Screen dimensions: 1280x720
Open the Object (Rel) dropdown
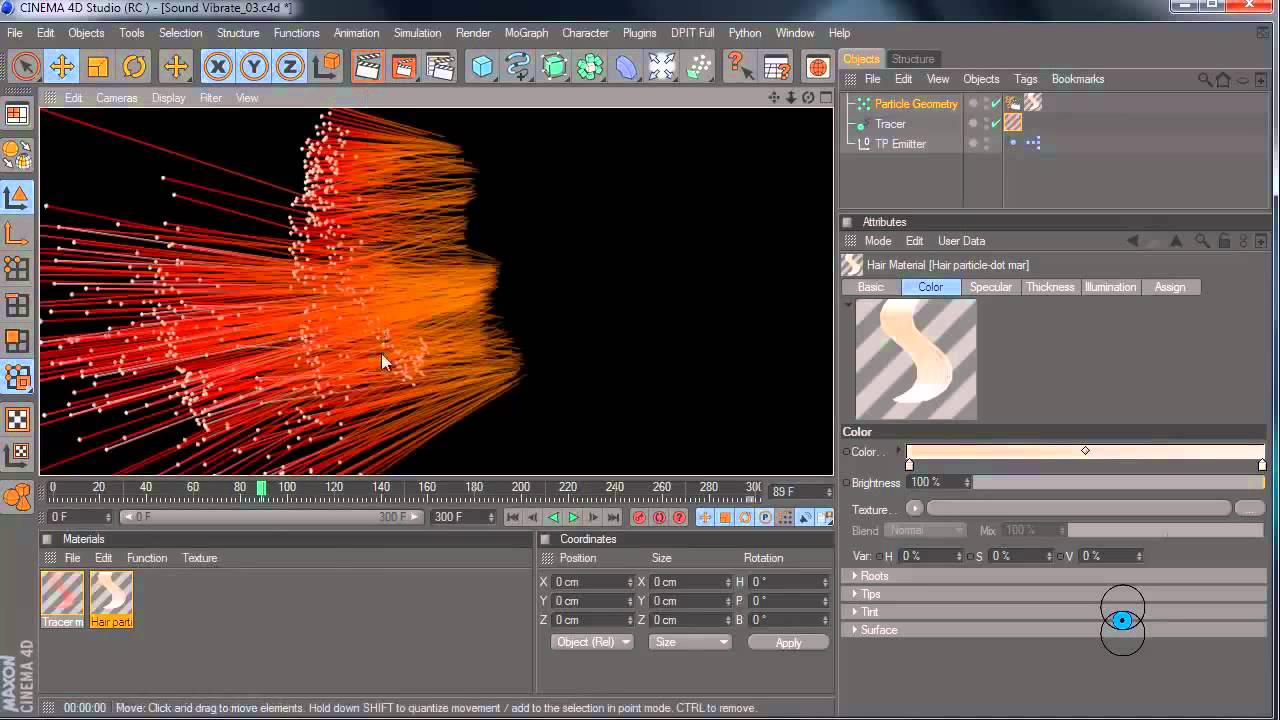click(592, 642)
